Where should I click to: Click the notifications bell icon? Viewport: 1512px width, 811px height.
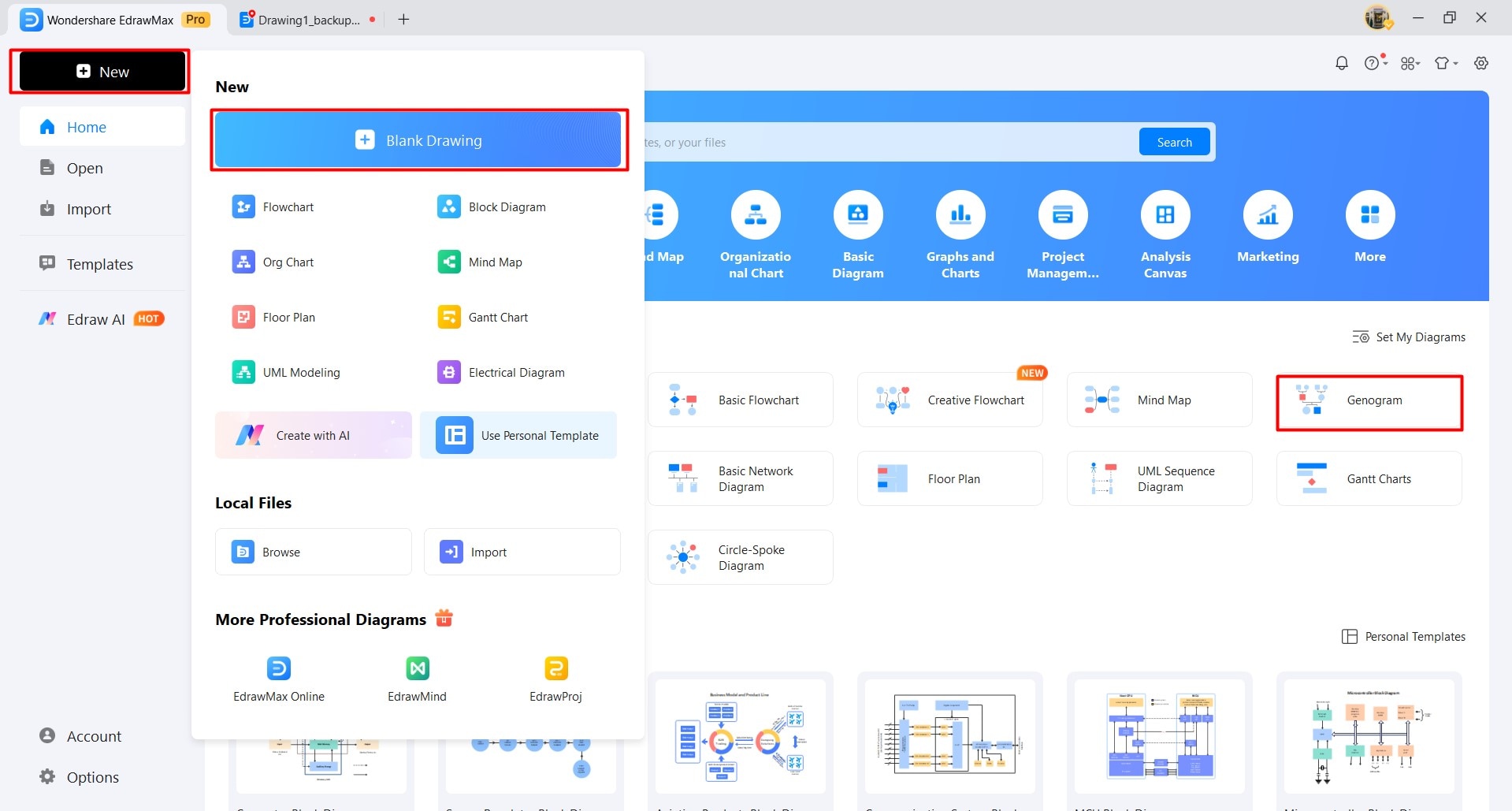[x=1342, y=63]
